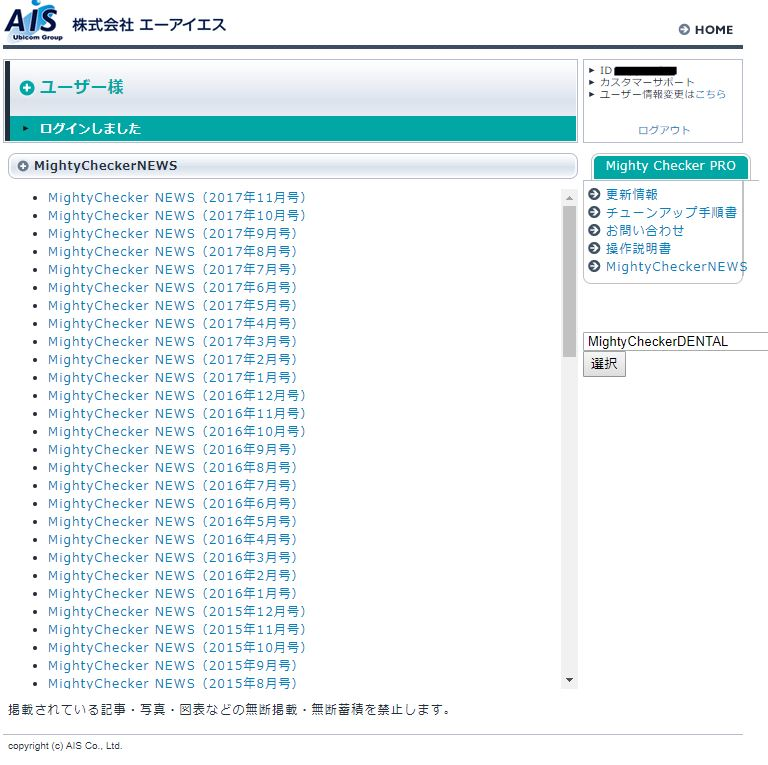Click the arrow icon next to 操作説明書
Viewport: 768px width, 765px height.
(x=595, y=249)
